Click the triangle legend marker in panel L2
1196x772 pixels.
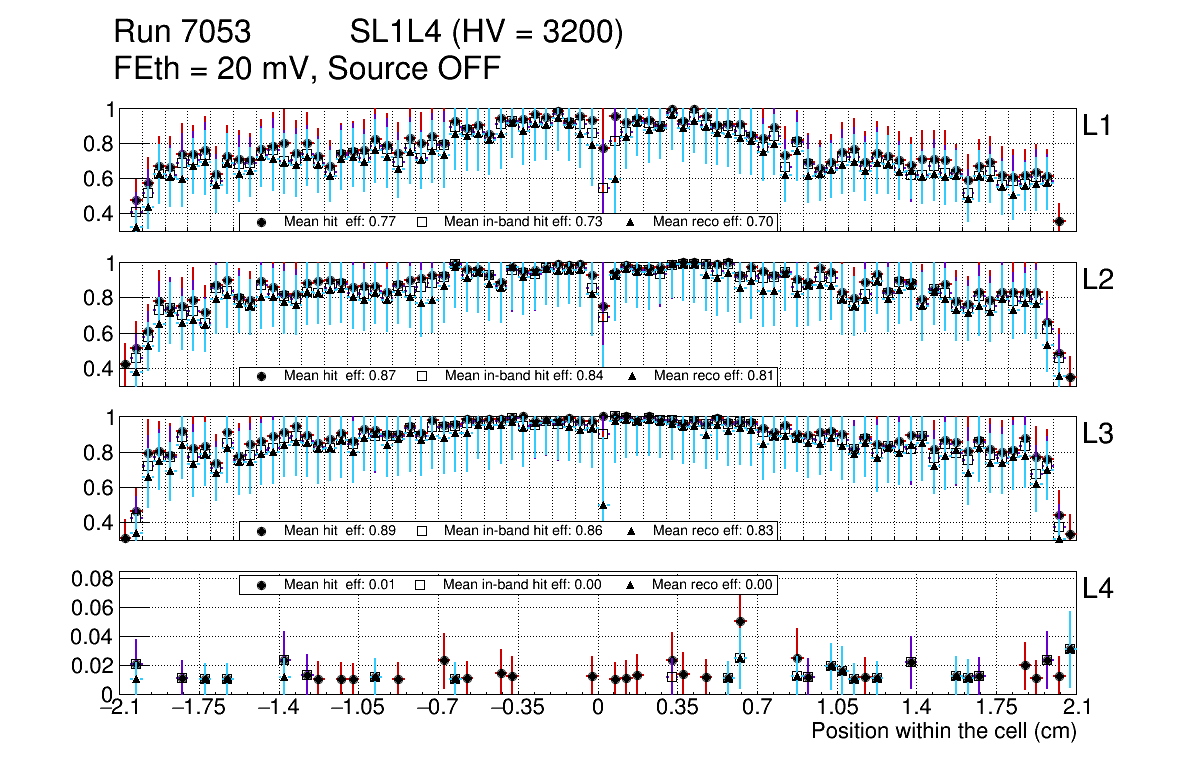[632, 376]
